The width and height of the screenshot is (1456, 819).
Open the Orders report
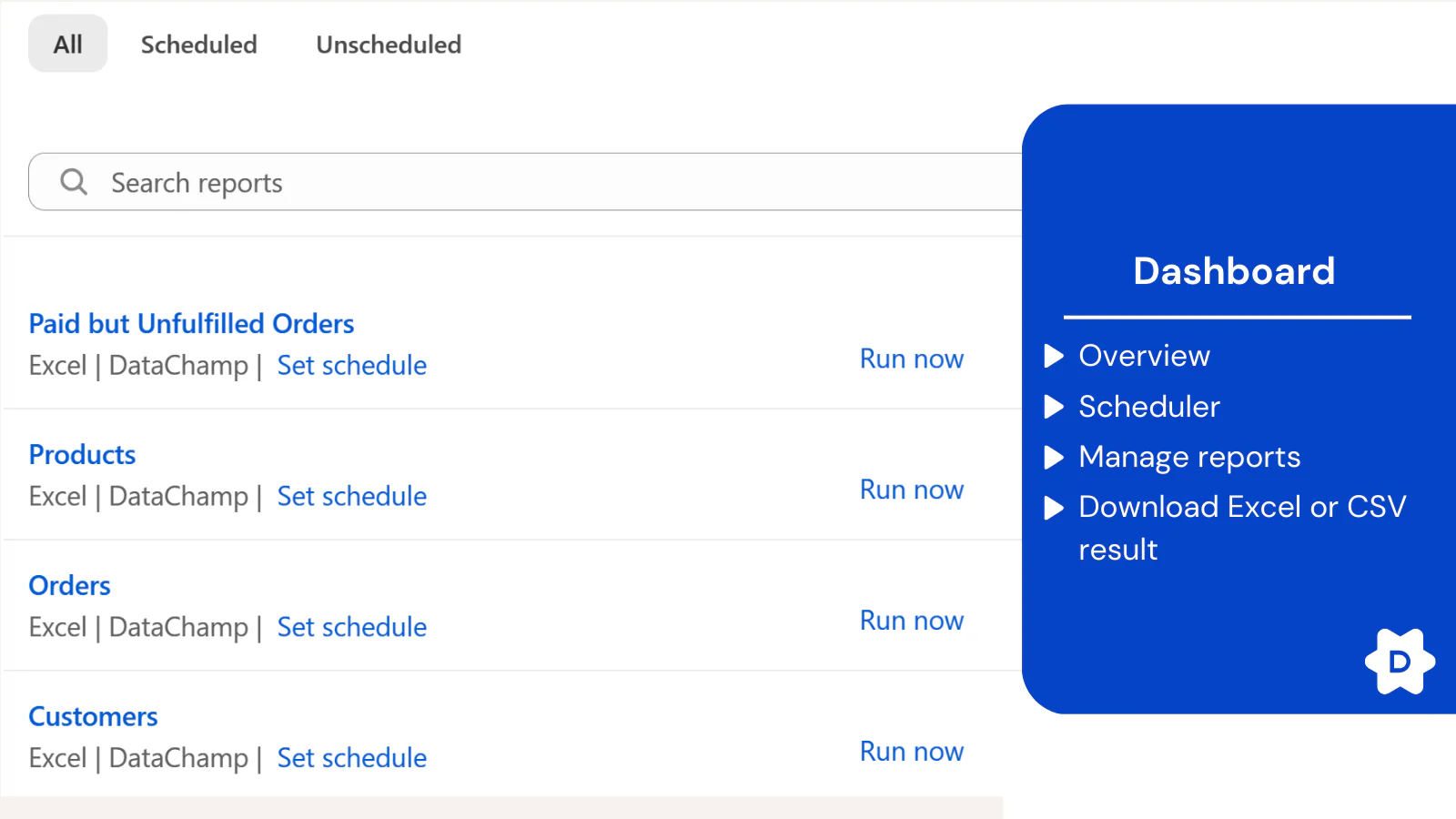tap(69, 586)
